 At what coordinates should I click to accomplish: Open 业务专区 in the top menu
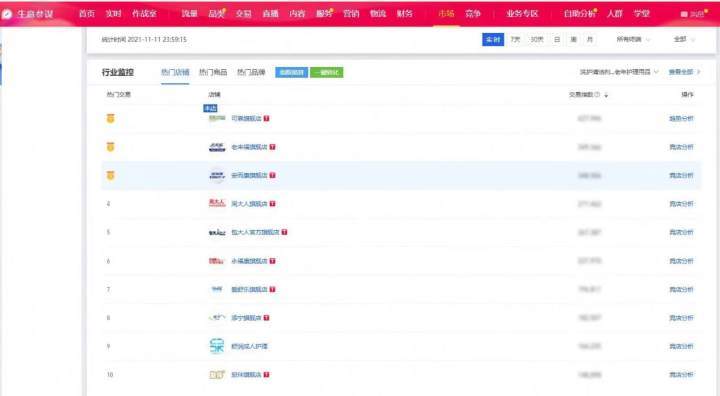click(522, 14)
